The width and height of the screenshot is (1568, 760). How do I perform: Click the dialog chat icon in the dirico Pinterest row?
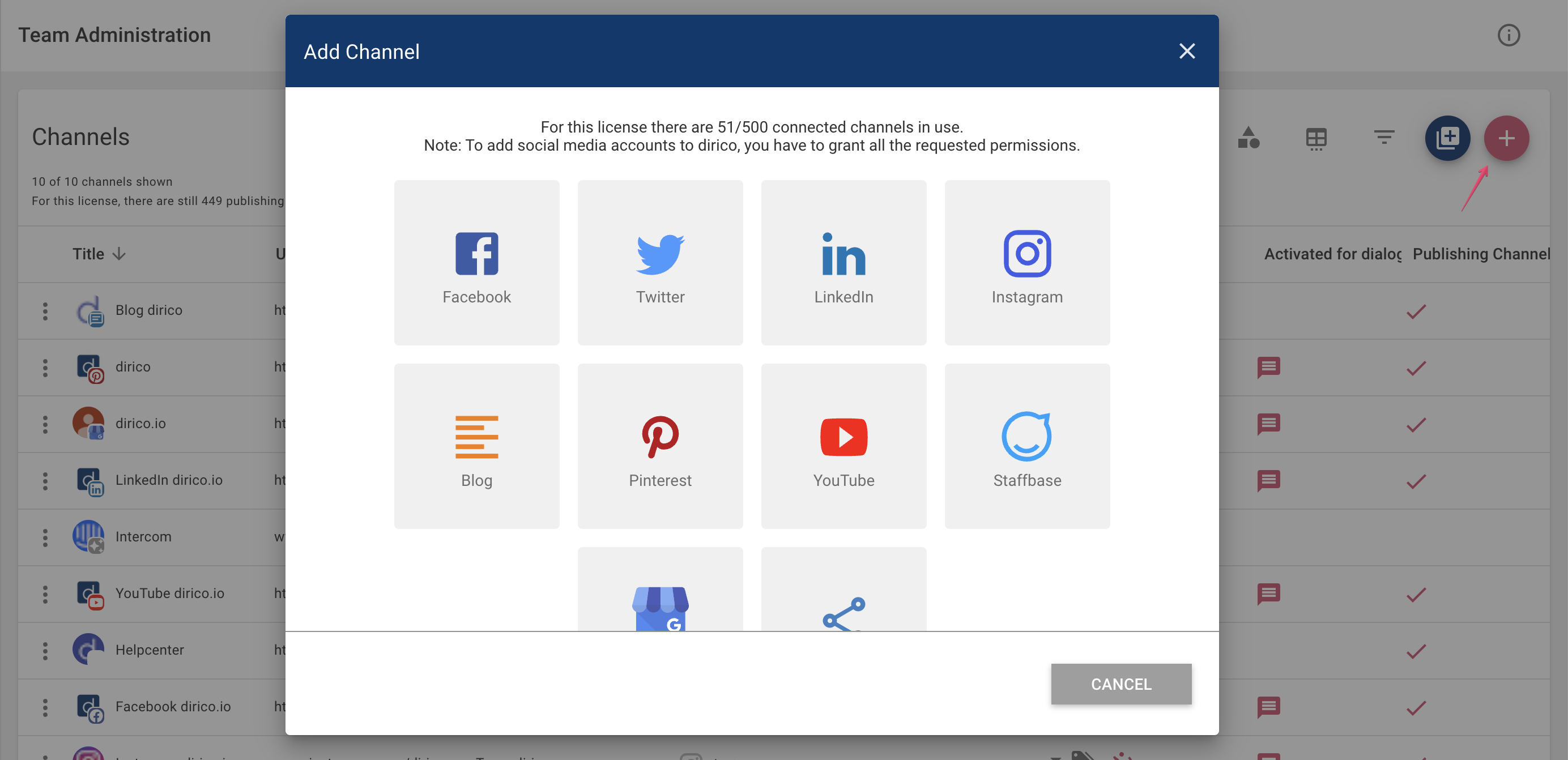[x=1268, y=368]
